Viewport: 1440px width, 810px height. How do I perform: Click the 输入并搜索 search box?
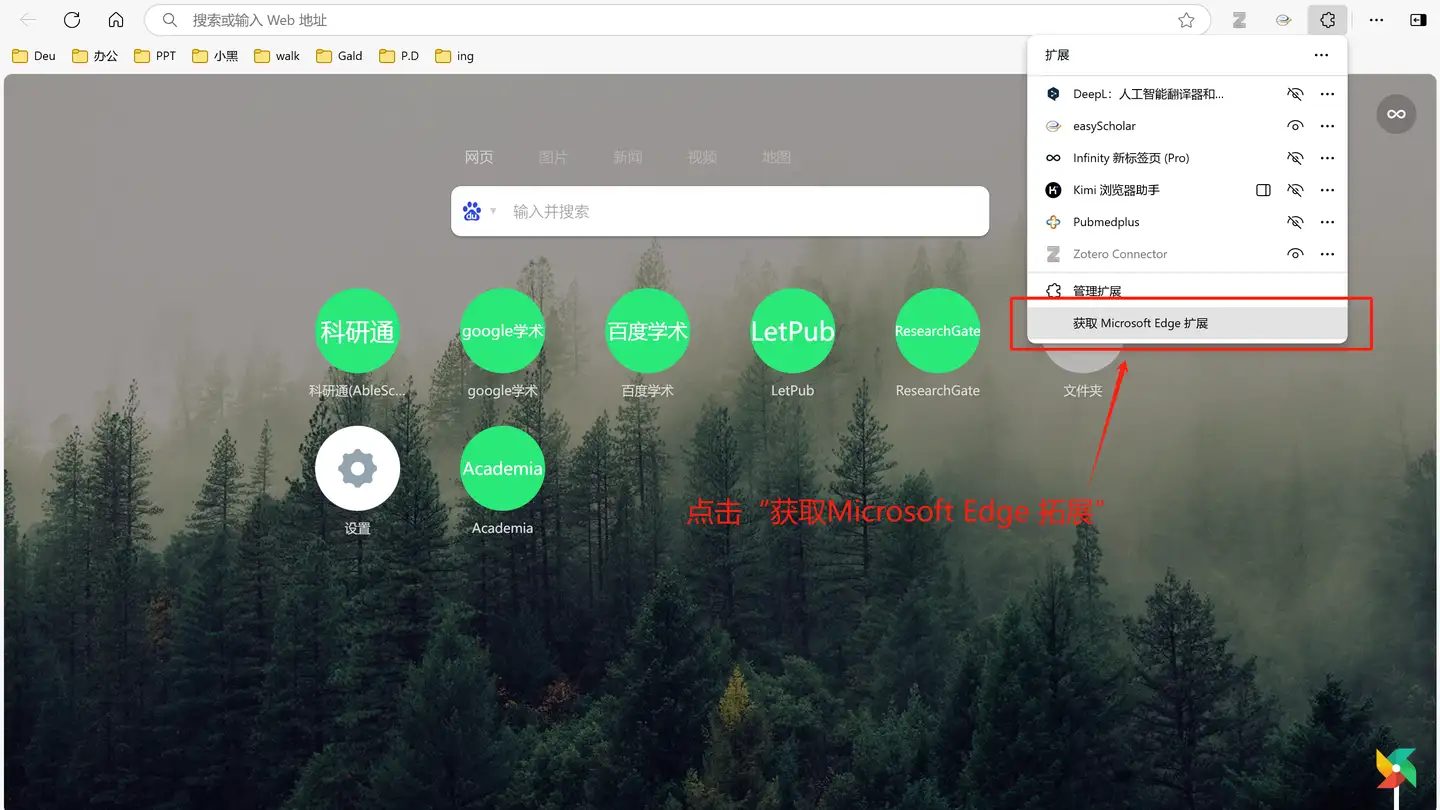point(720,211)
